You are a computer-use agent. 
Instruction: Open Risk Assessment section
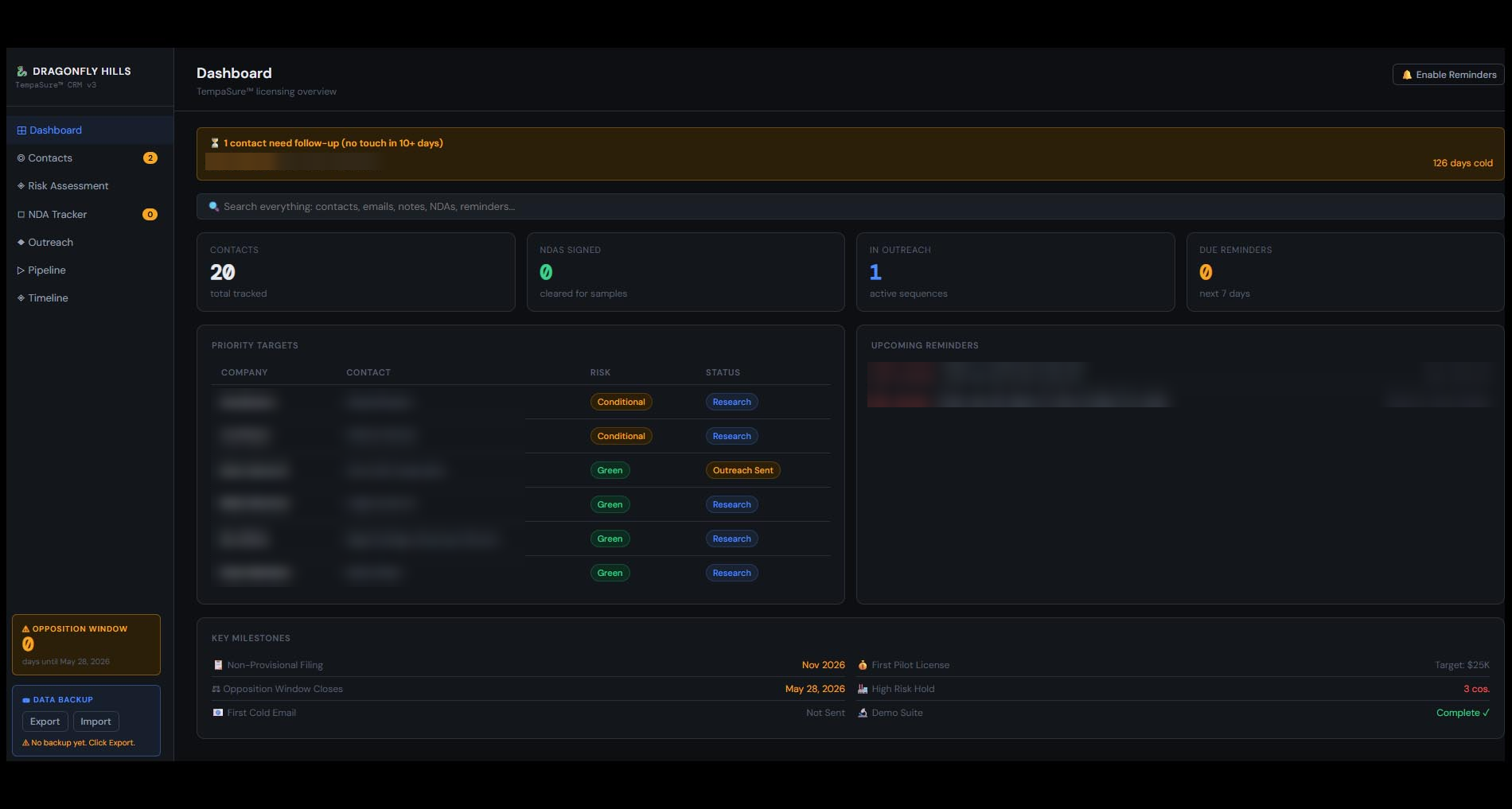(89, 186)
